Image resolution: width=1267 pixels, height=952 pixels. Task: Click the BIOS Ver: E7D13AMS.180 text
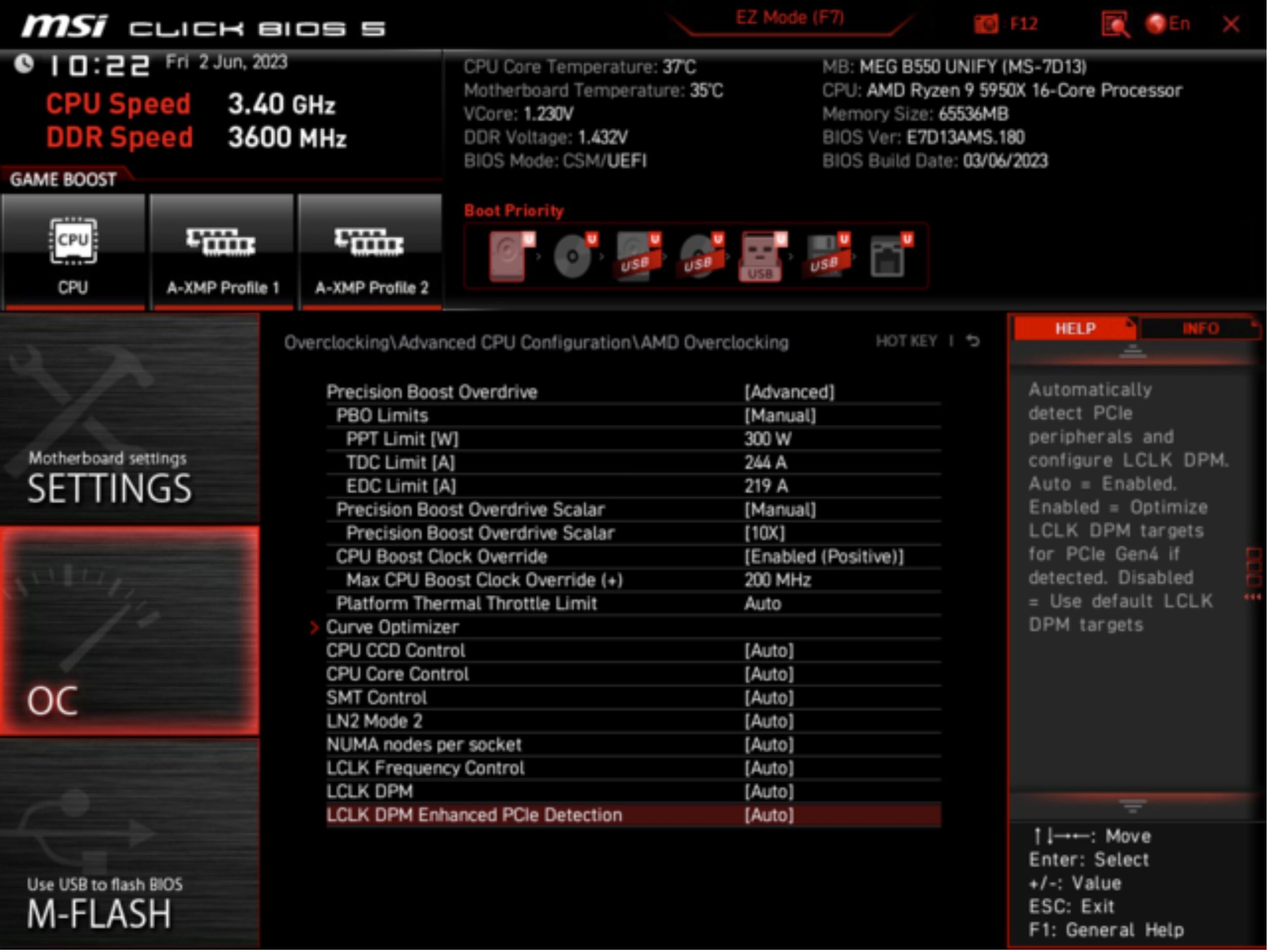[x=924, y=138]
